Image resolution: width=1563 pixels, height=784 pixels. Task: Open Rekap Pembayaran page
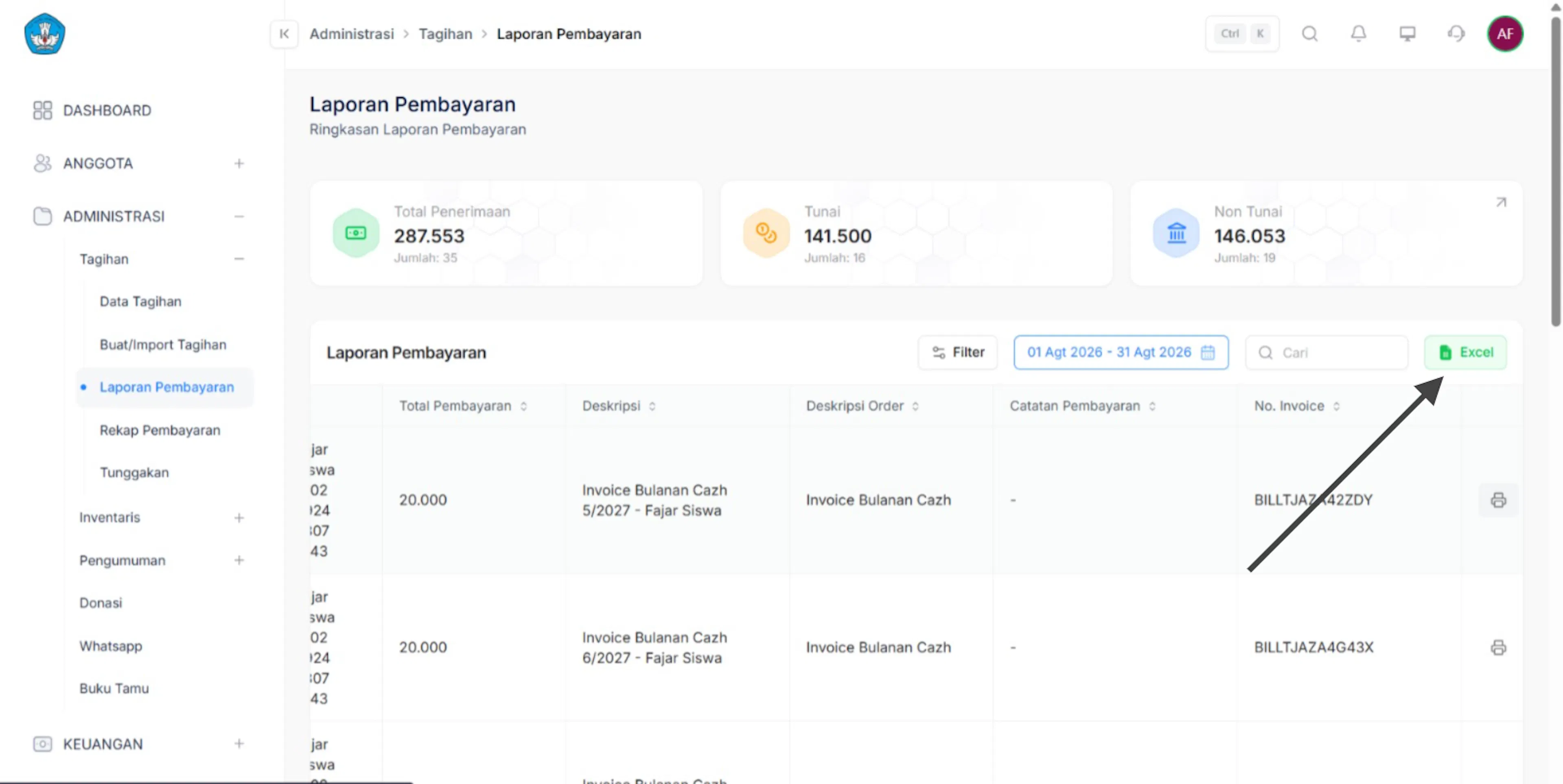(x=160, y=430)
